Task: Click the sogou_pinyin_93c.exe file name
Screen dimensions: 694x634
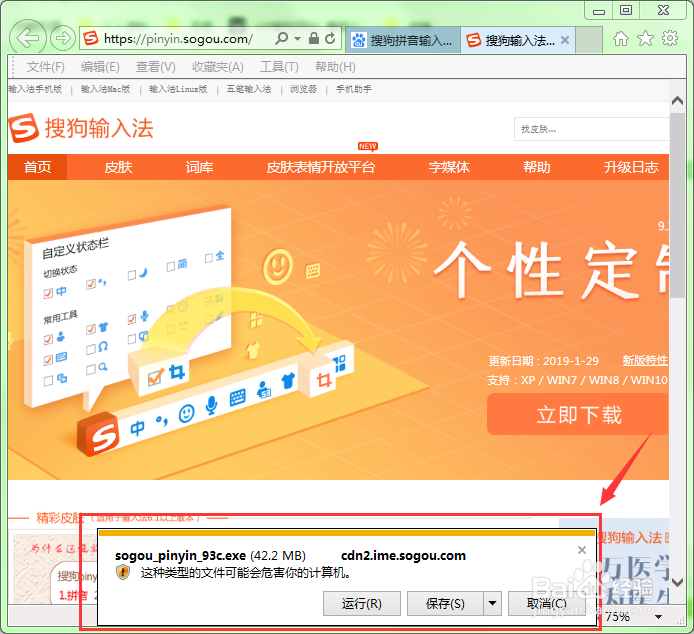Action: (180, 555)
